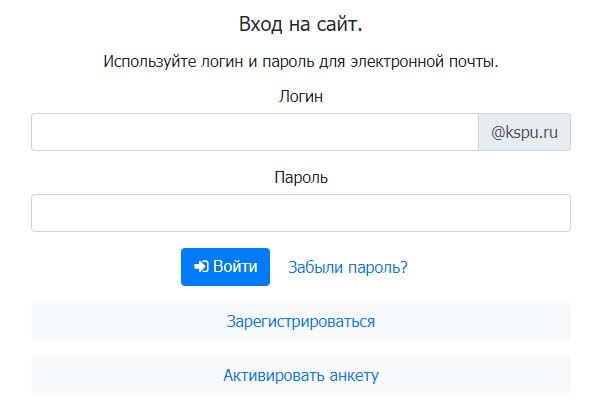The image size is (599, 411).
Task: Click the @kspu.ru domain suffix label
Action: [524, 132]
